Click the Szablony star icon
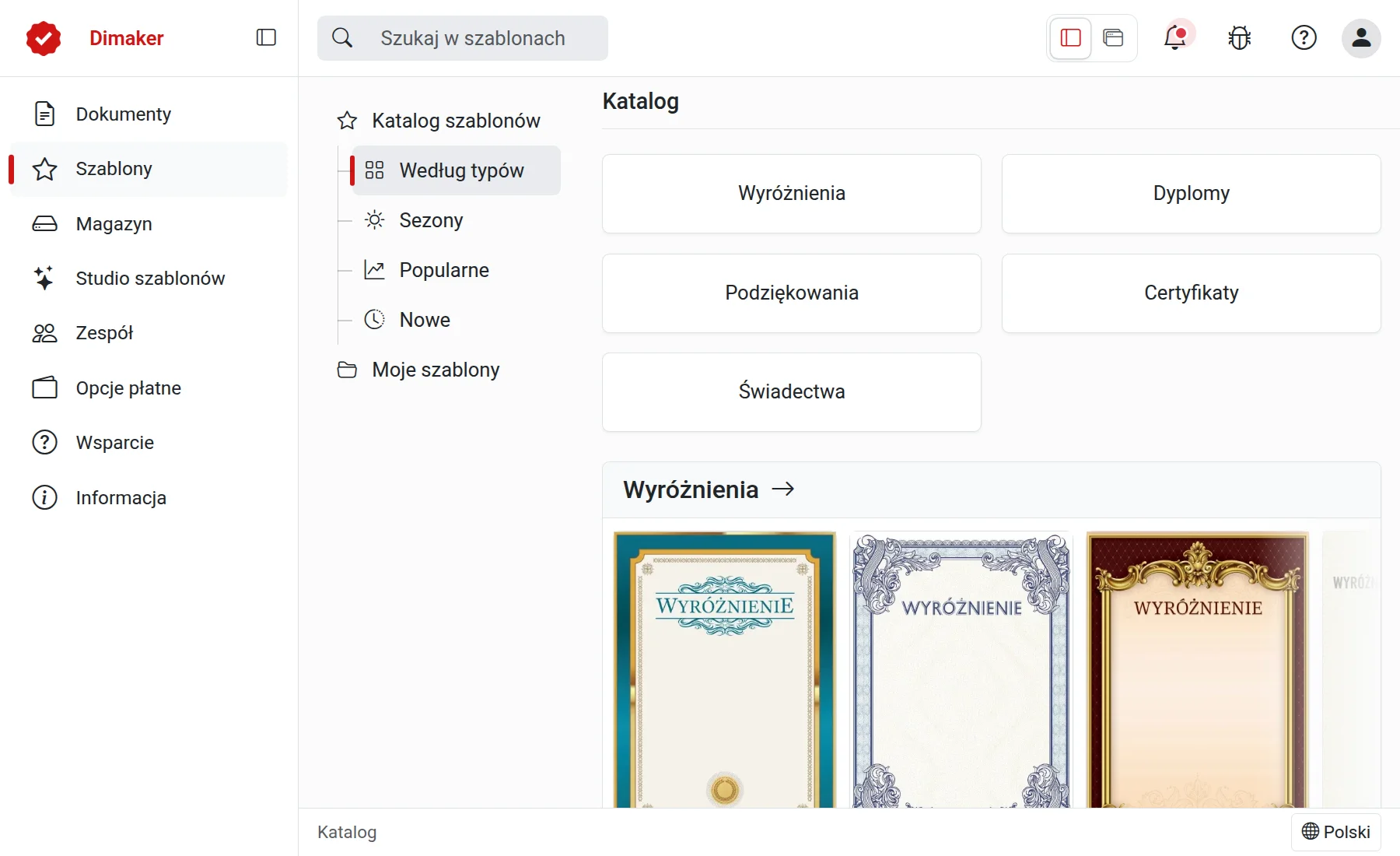The height and width of the screenshot is (856, 1400). (x=44, y=169)
